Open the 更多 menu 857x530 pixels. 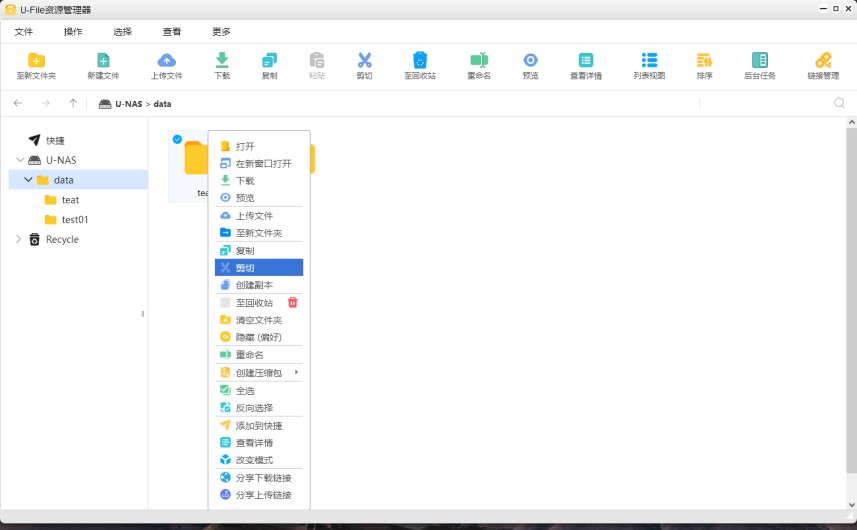pos(221,32)
